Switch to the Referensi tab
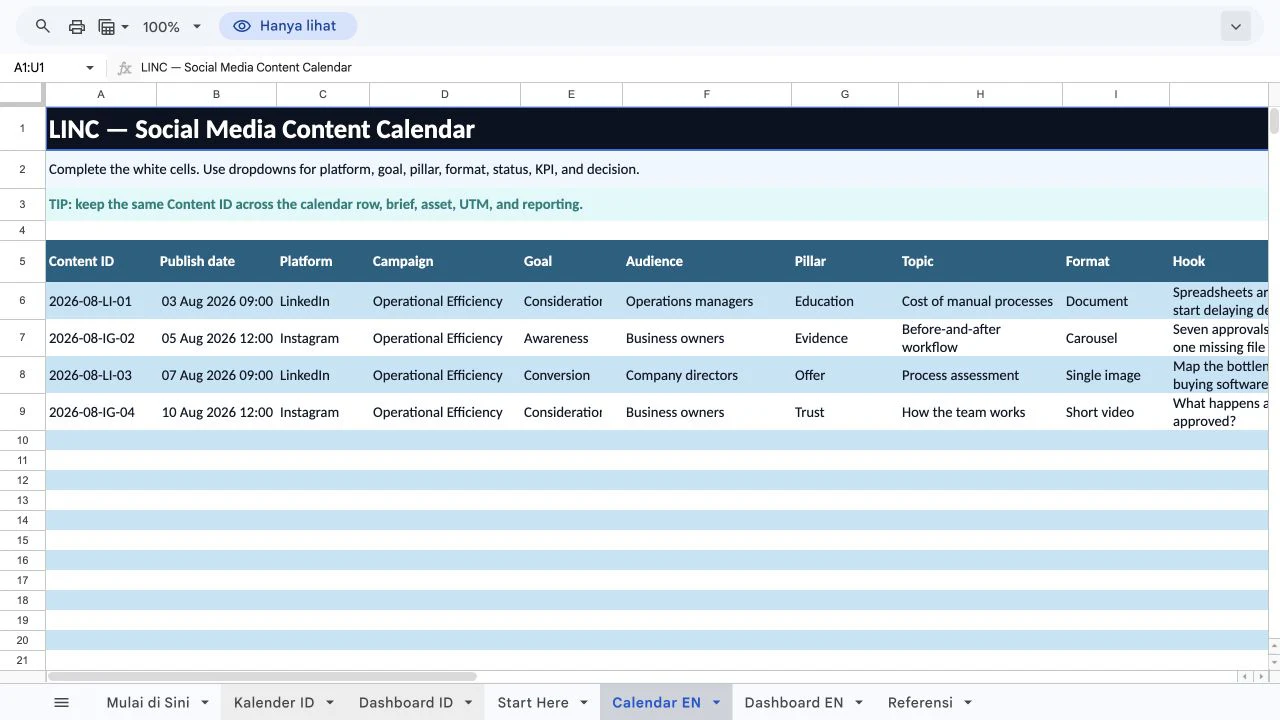1280x720 pixels. 920,703
